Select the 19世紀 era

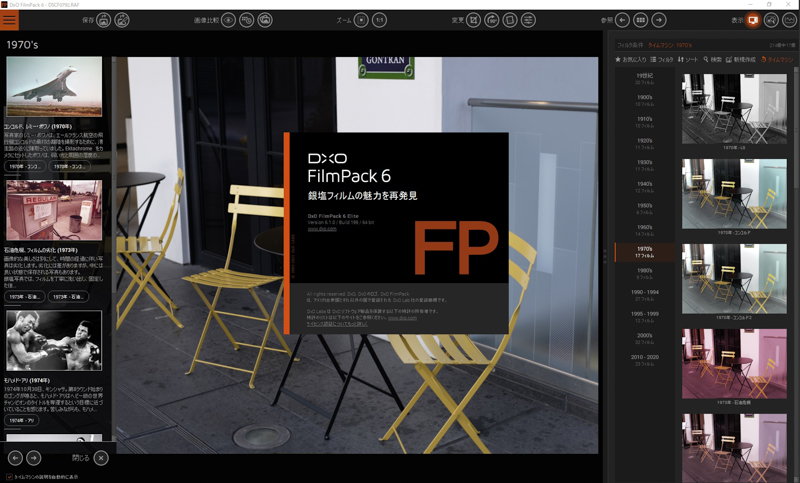tap(645, 79)
